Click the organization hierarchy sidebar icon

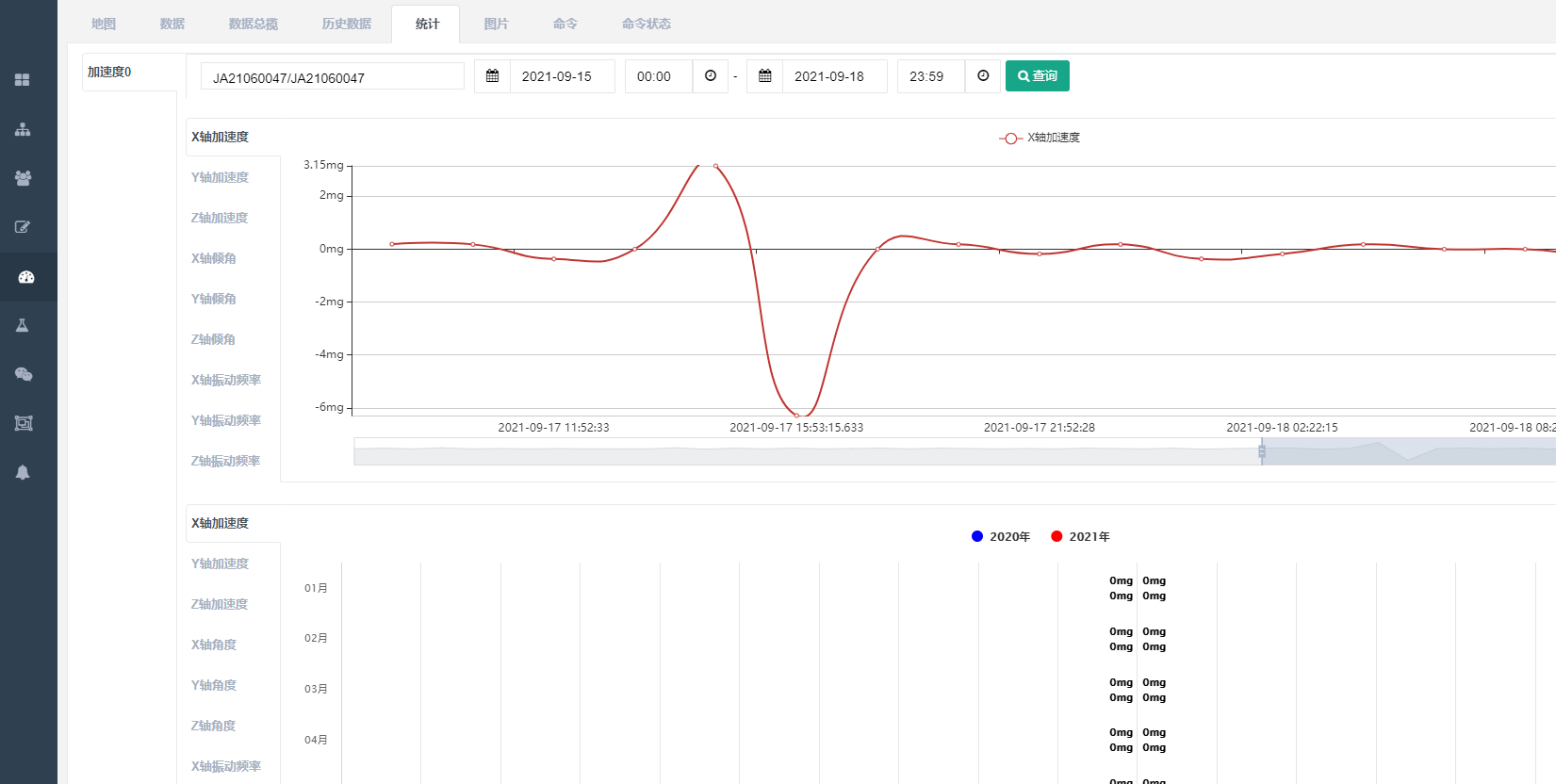23,129
